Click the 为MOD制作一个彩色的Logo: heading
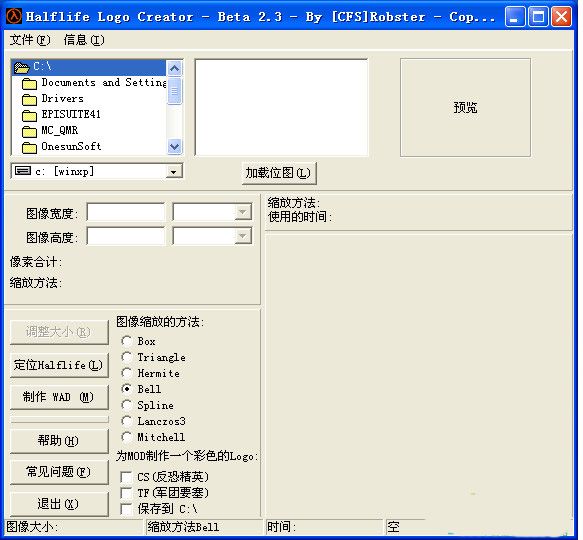Image resolution: width=583 pixels, height=540 pixels. [187, 456]
